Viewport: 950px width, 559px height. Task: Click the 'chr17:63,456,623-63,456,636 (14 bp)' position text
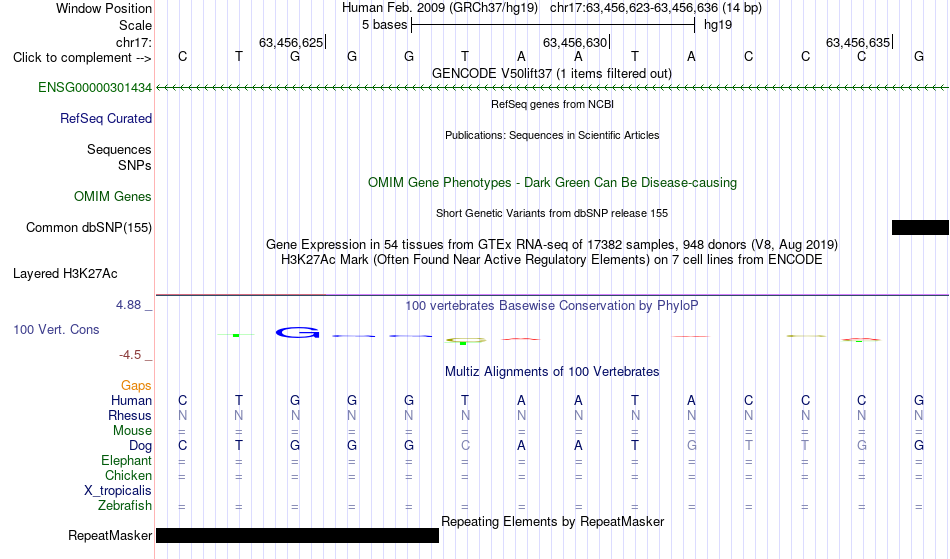(656, 8)
